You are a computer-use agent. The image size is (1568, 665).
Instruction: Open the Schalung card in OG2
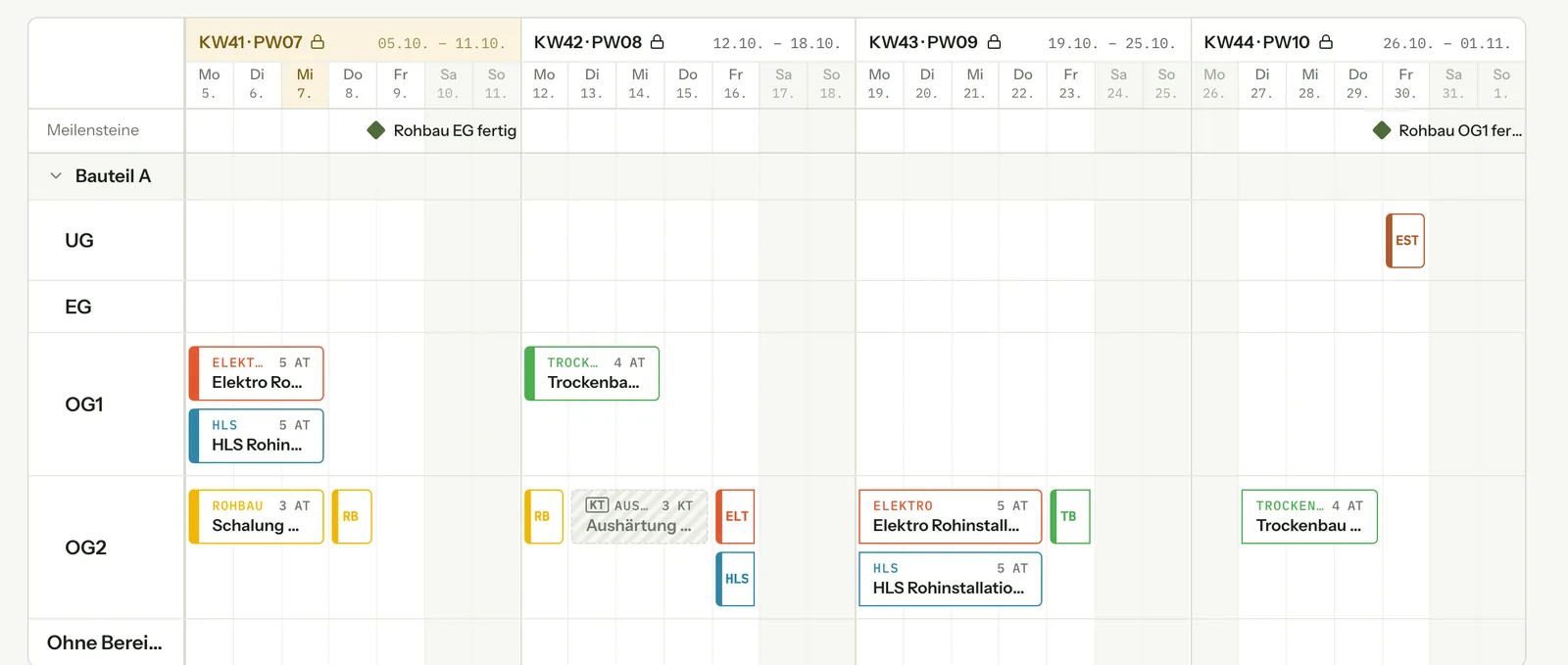pyautogui.click(x=256, y=516)
